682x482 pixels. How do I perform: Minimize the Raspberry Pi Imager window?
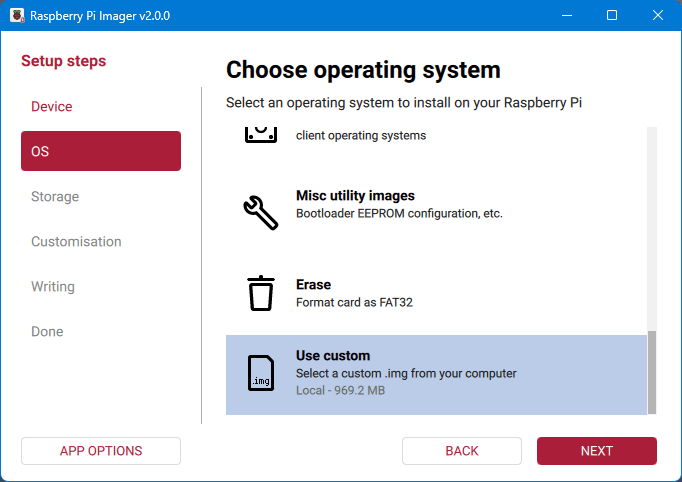567,16
